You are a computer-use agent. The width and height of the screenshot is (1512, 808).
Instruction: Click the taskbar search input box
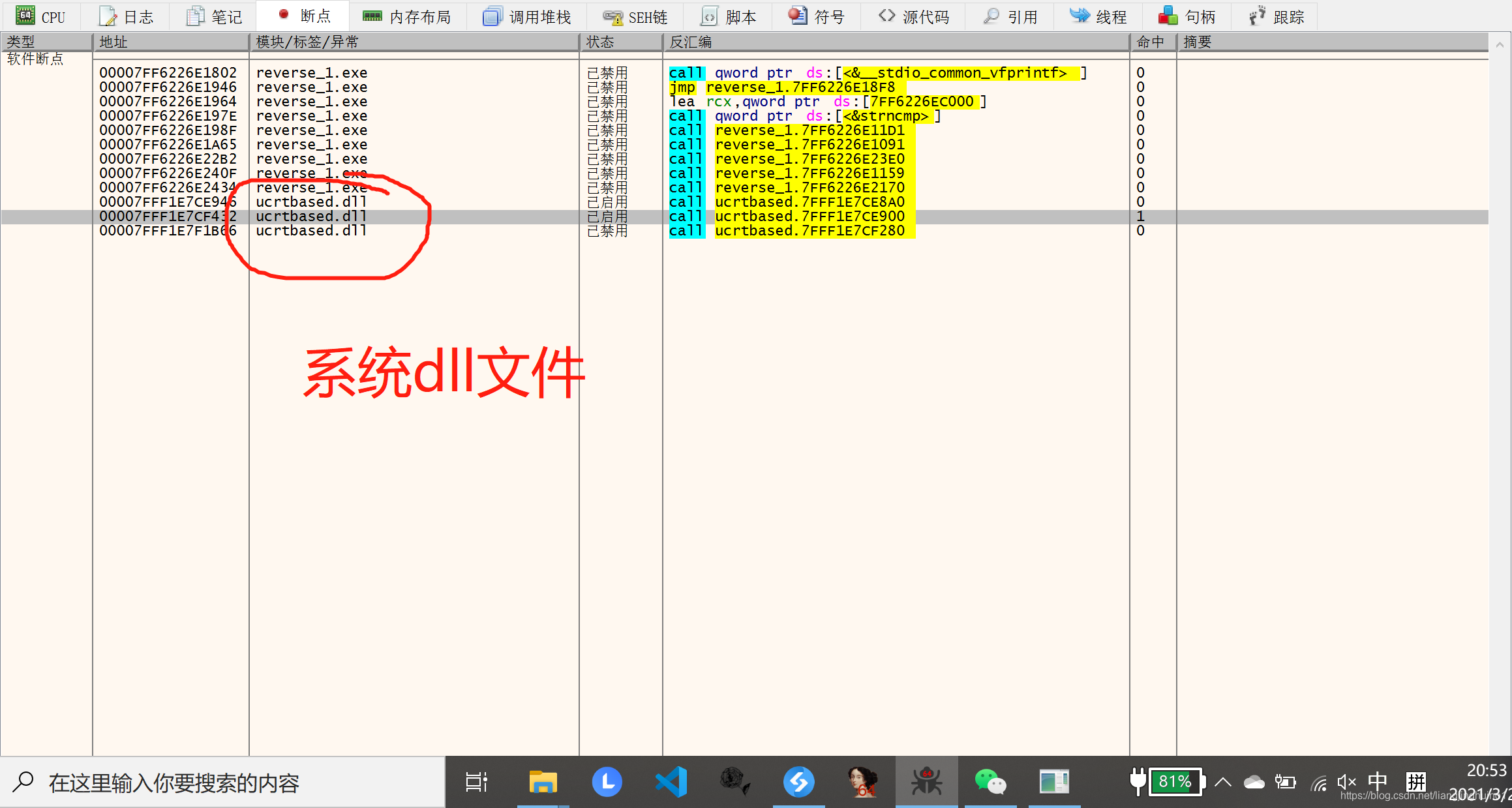click(196, 783)
